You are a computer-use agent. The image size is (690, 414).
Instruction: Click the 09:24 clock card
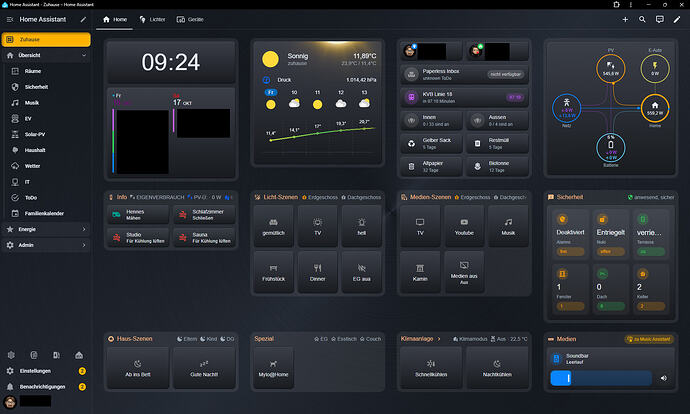pyautogui.click(x=171, y=62)
